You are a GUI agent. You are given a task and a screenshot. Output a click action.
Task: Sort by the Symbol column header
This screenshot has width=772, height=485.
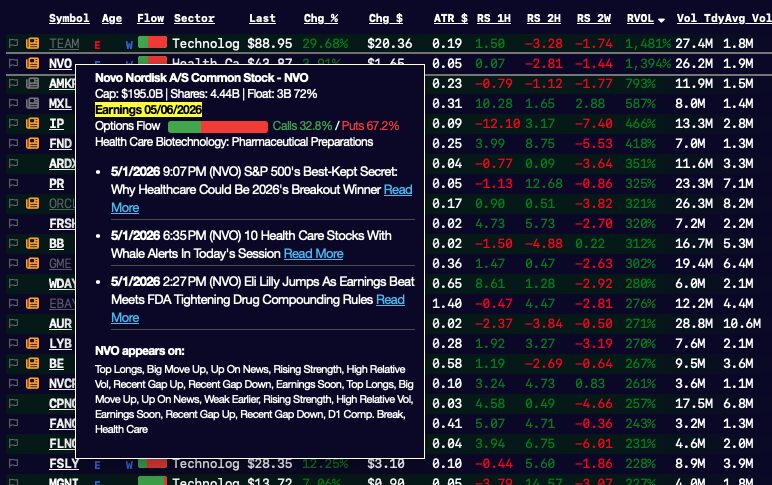69,18
